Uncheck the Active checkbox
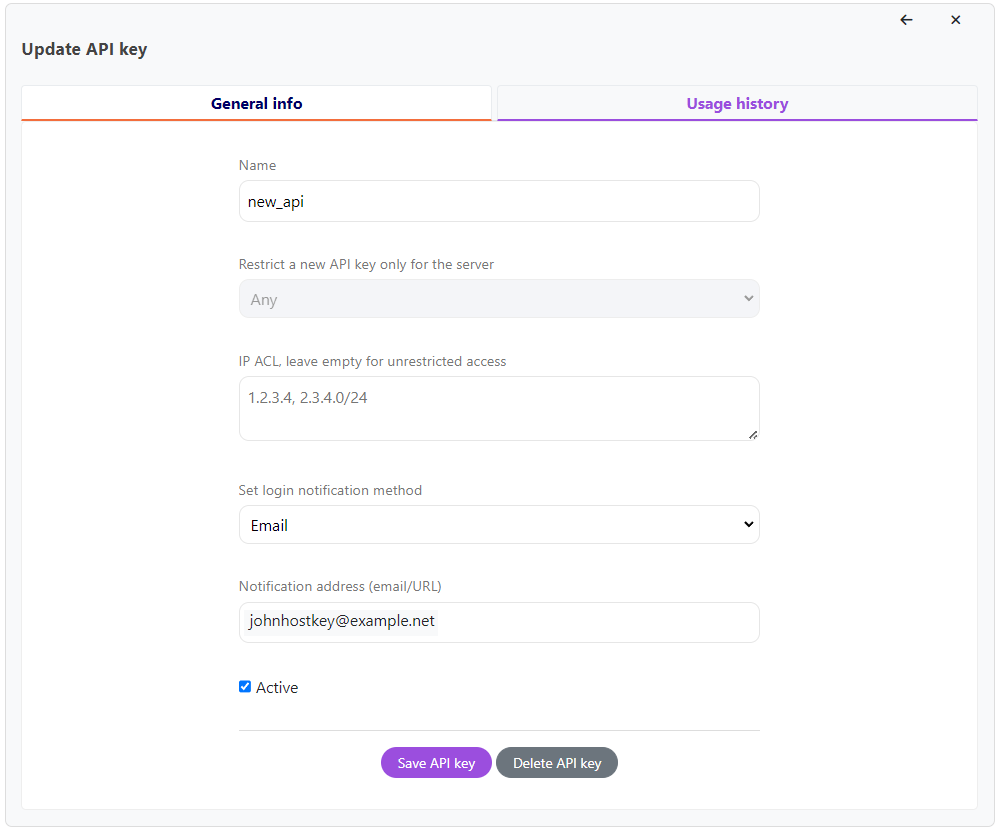 (x=245, y=687)
